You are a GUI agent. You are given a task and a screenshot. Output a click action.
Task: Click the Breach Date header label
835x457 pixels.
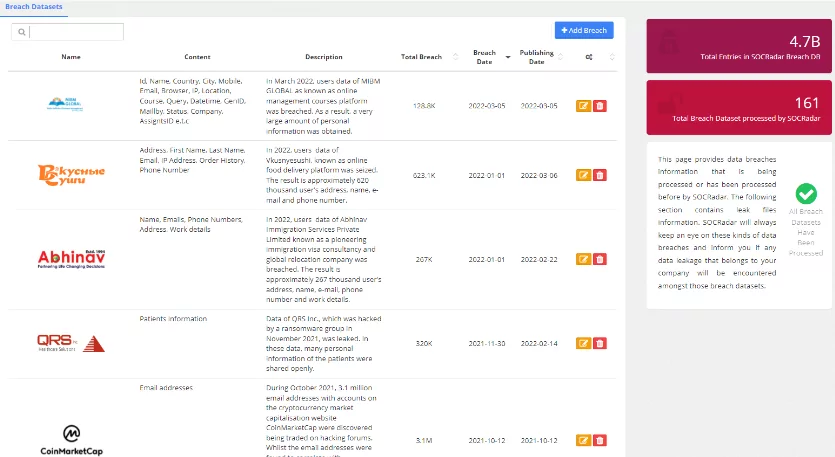(x=484, y=57)
